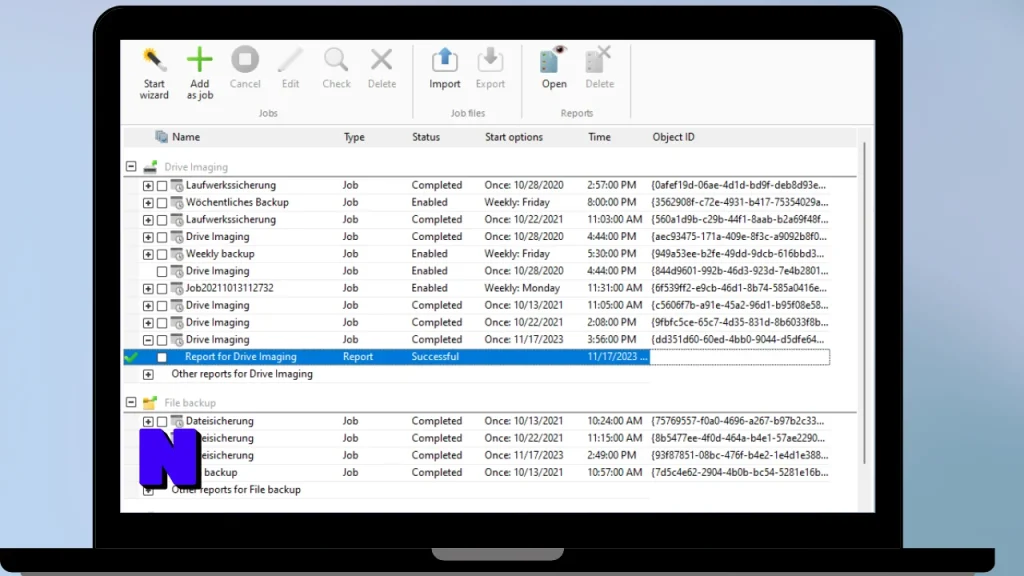1024x576 pixels.
Task: Click 'Weekly: Monday' start option
Action: point(522,288)
